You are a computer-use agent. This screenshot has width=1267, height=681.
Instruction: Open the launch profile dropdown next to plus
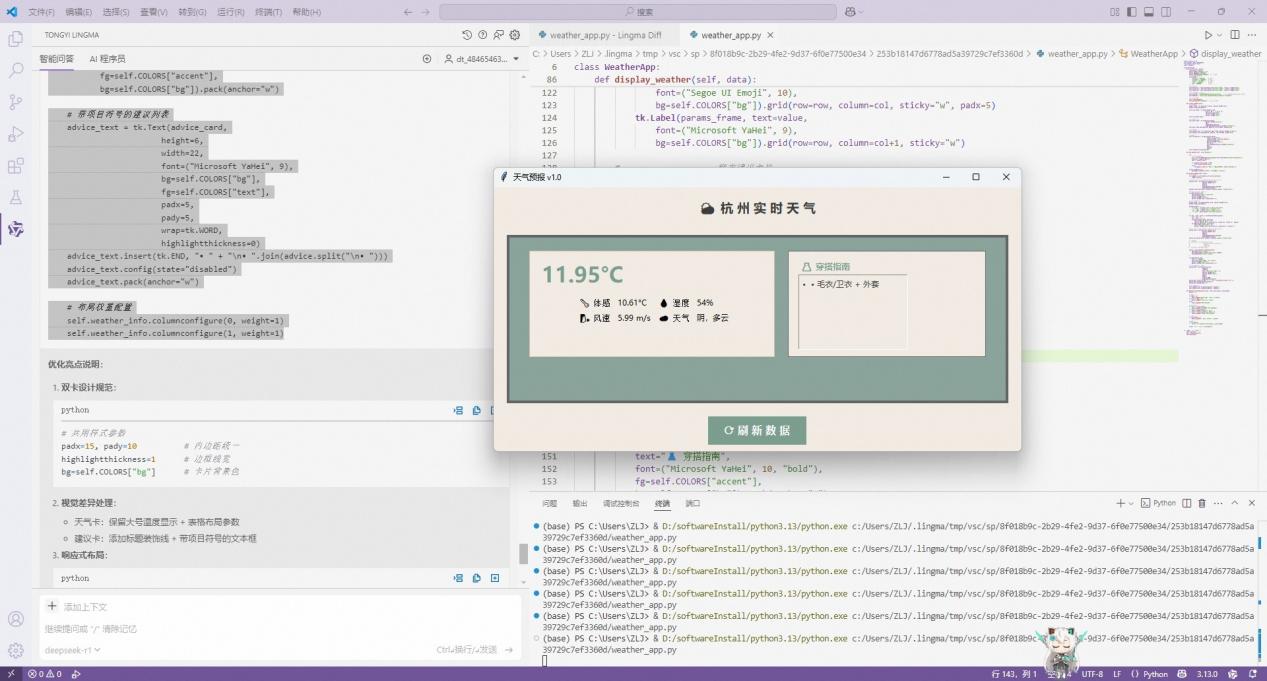[x=1131, y=503]
